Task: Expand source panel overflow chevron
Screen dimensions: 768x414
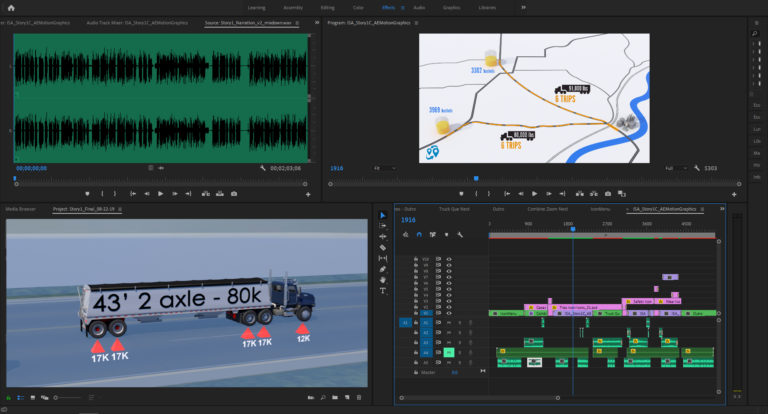Action: [x=317, y=20]
